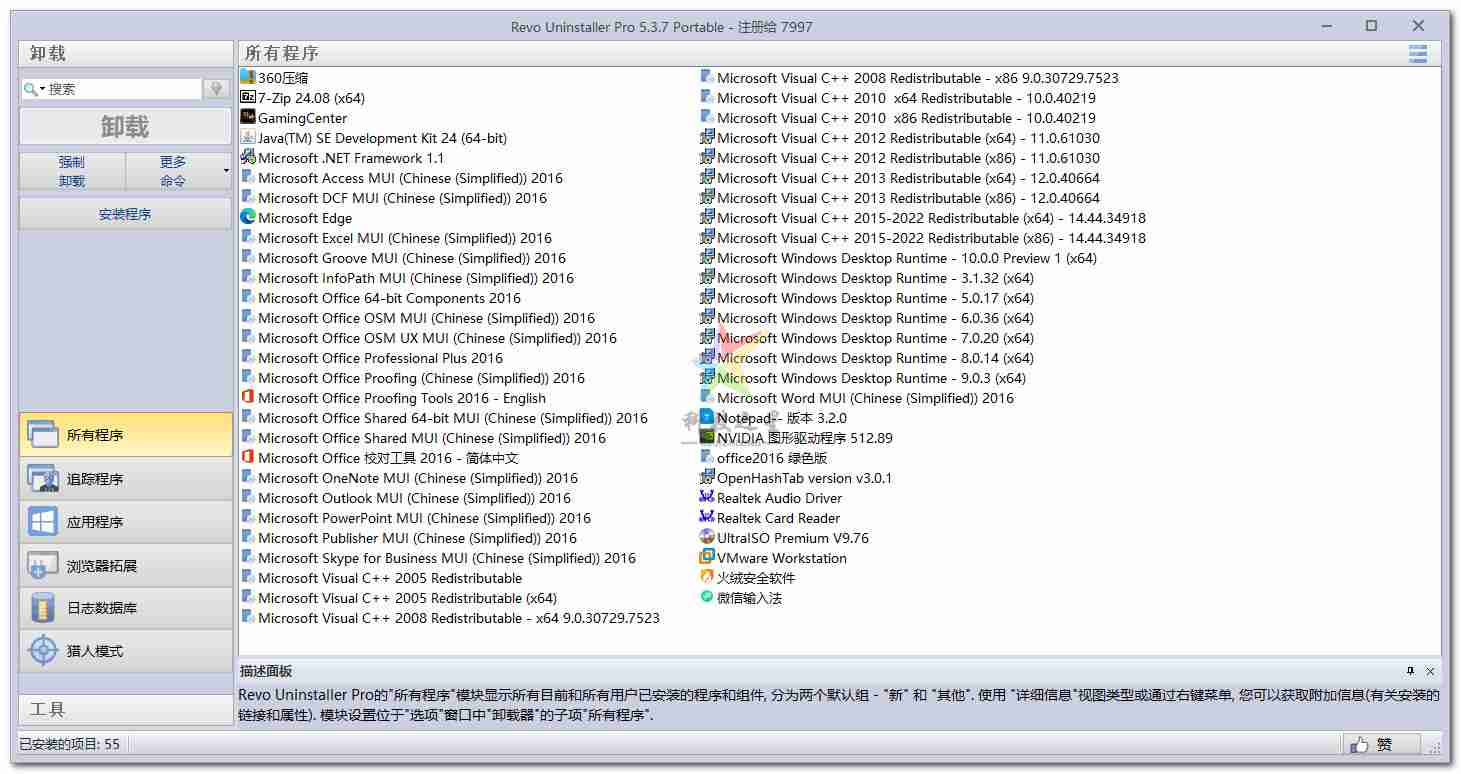Toggle the pin on the 描述面板 panel
Viewport: 1461px width, 774px height.
(x=1410, y=671)
